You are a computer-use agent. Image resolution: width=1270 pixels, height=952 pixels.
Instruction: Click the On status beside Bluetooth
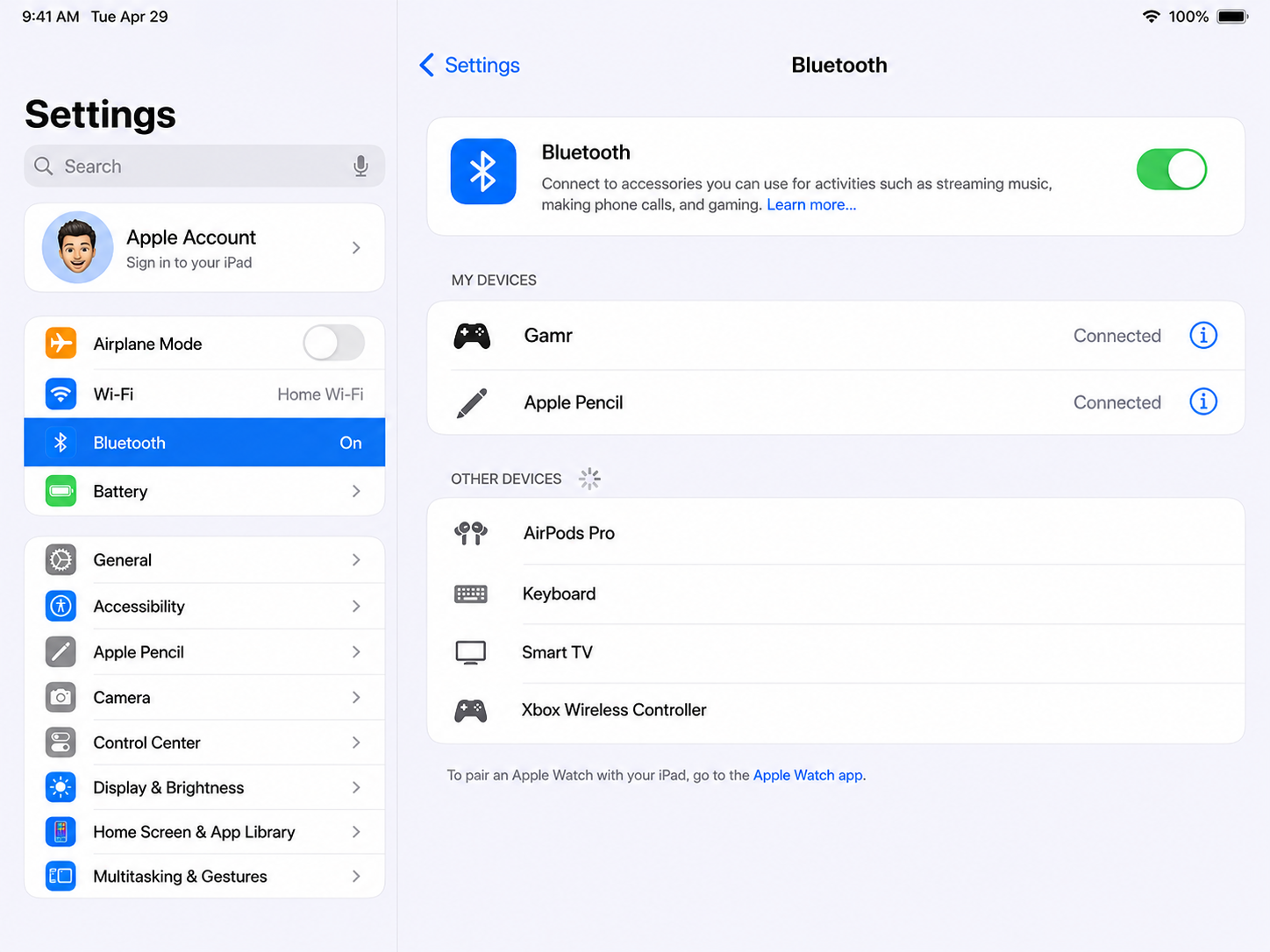351,443
